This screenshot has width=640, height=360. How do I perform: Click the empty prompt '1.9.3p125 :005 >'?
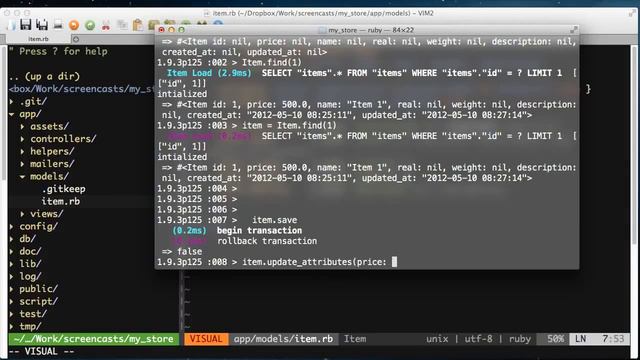point(197,199)
